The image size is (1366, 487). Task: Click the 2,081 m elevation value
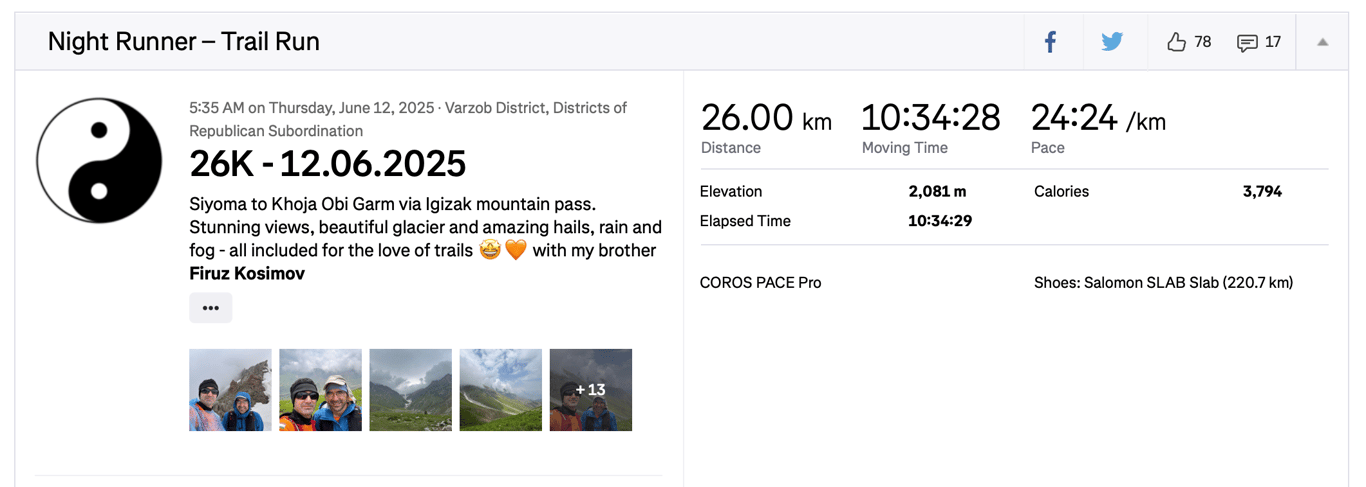point(937,191)
